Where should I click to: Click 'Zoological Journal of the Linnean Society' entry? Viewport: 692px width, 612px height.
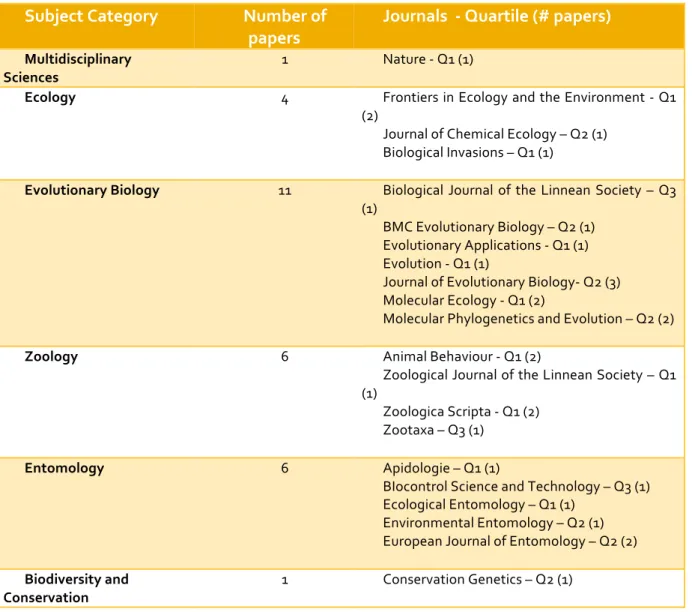pos(519,384)
